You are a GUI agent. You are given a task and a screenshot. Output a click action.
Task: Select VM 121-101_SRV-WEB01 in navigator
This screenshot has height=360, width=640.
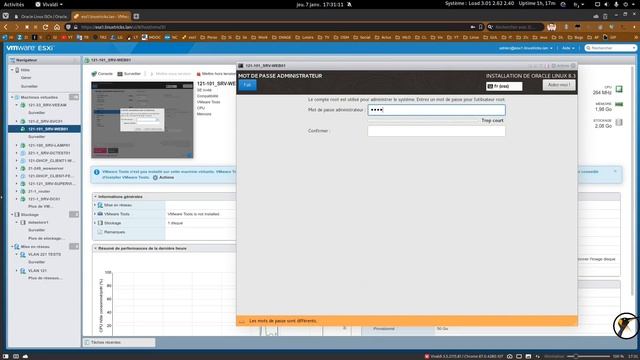click(x=48, y=129)
